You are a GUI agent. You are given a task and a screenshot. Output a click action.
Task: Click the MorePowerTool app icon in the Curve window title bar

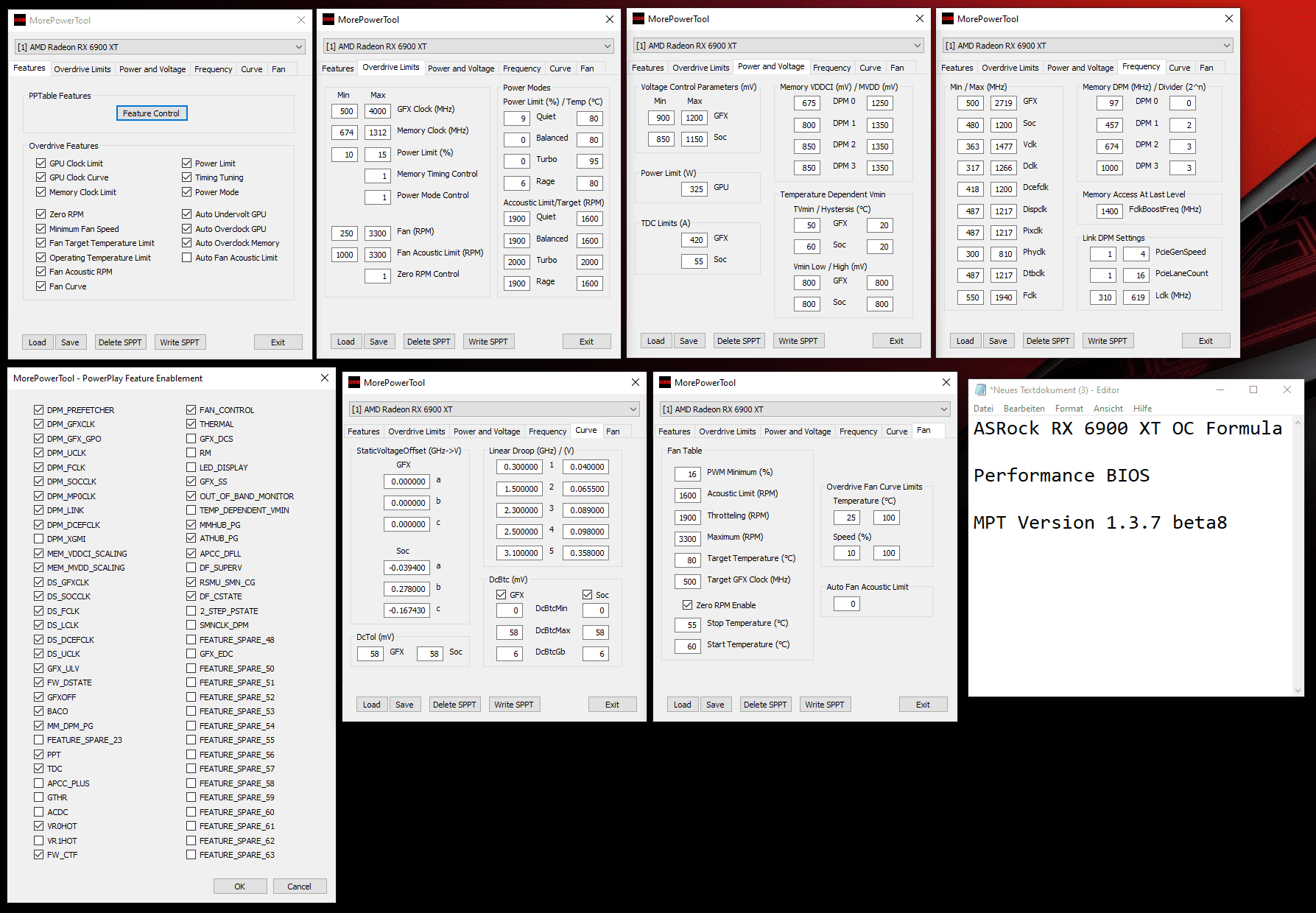[x=354, y=382]
